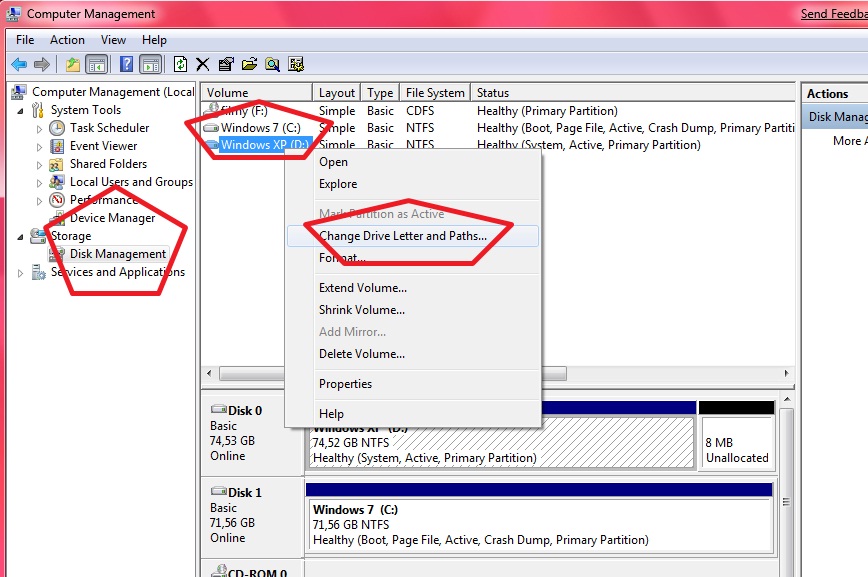Expand the Shared Folders node
The image size is (868, 577).
tap(39, 165)
